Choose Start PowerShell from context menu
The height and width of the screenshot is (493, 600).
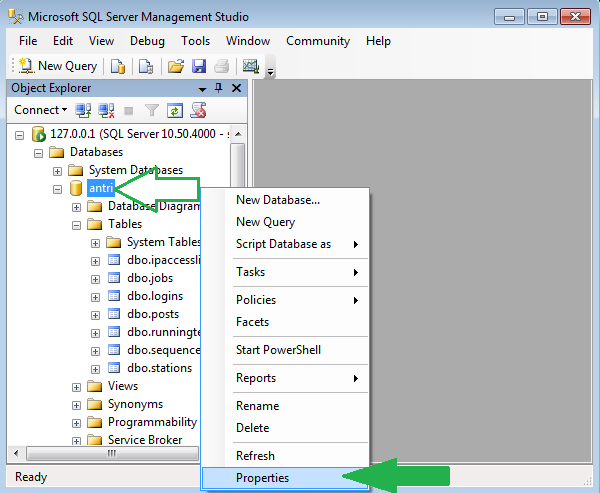pos(285,350)
